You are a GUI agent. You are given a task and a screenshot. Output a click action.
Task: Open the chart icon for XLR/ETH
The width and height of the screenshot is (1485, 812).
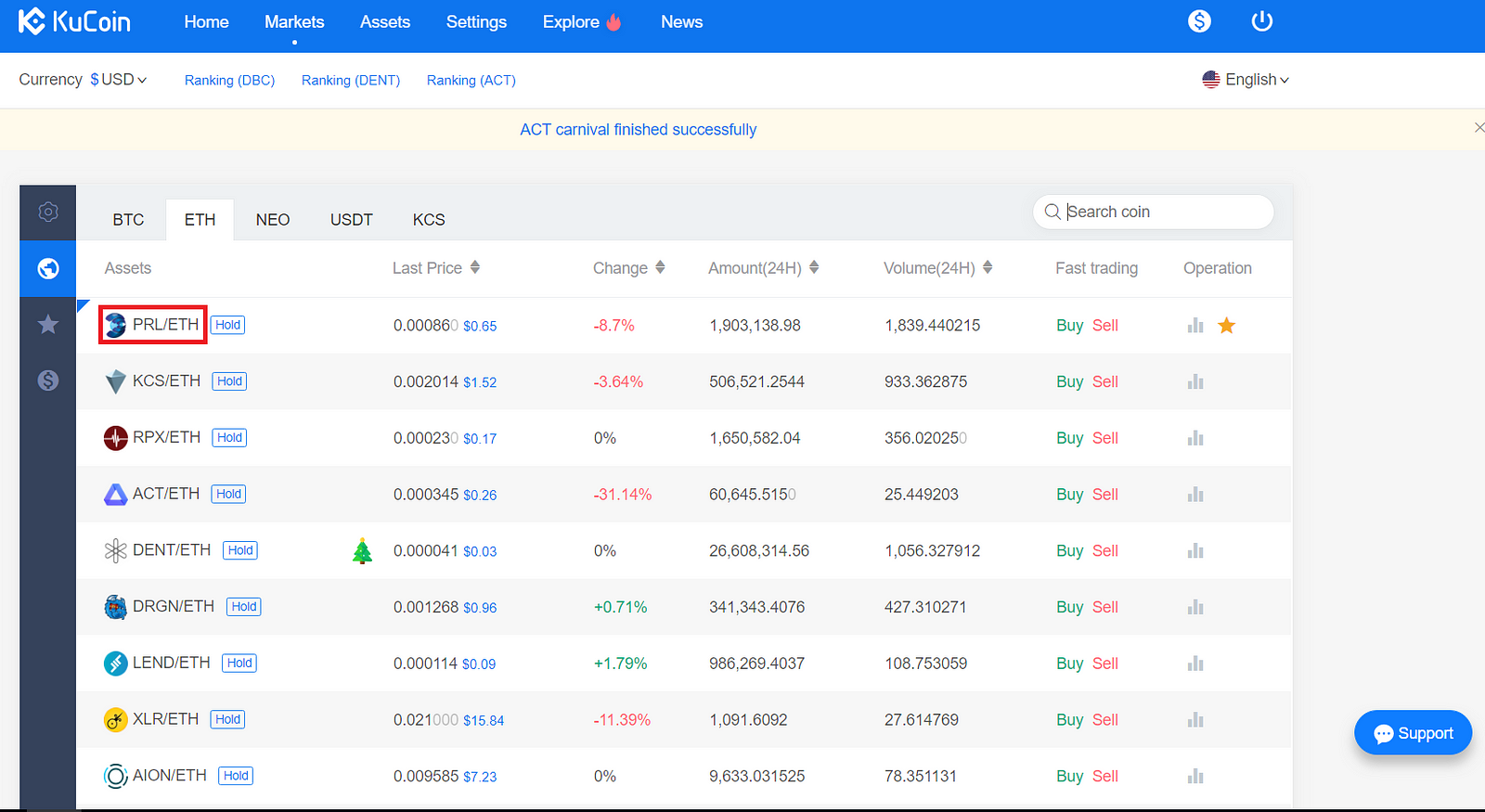tap(1195, 720)
